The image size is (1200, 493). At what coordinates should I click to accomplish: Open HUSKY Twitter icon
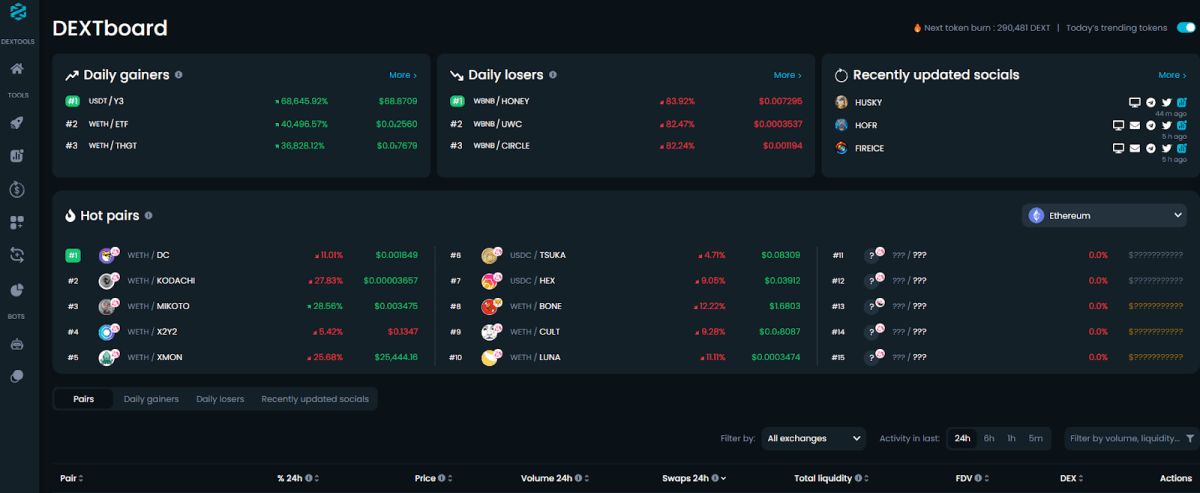pos(1166,102)
